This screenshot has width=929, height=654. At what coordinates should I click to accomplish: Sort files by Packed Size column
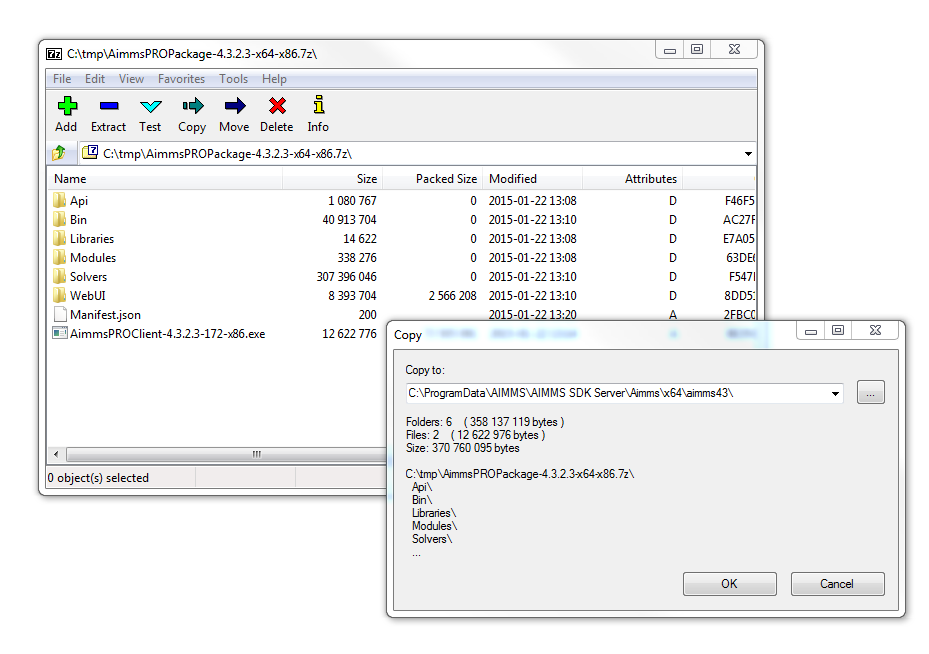pos(432,179)
